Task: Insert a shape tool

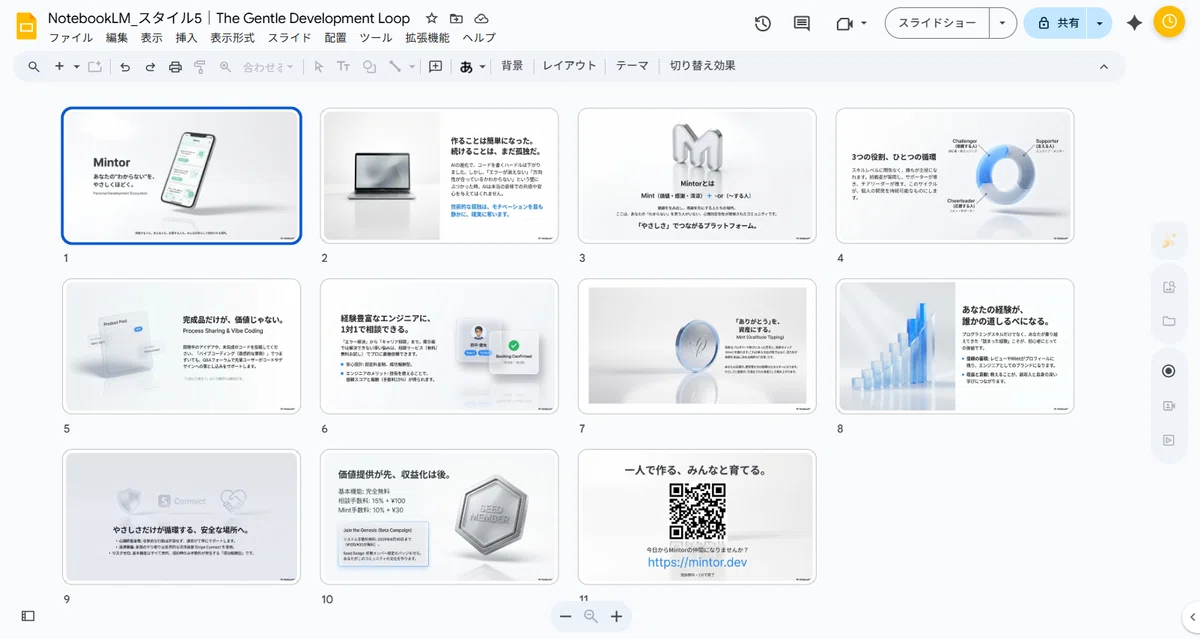Action: [369, 67]
